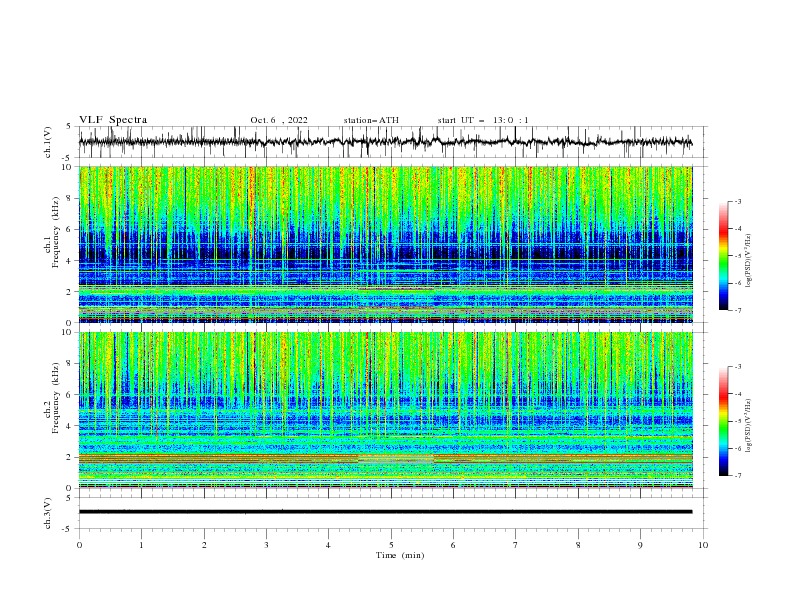The width and height of the screenshot is (792, 612).
Task: Click time axis tick label "1"
Action: pos(141,545)
